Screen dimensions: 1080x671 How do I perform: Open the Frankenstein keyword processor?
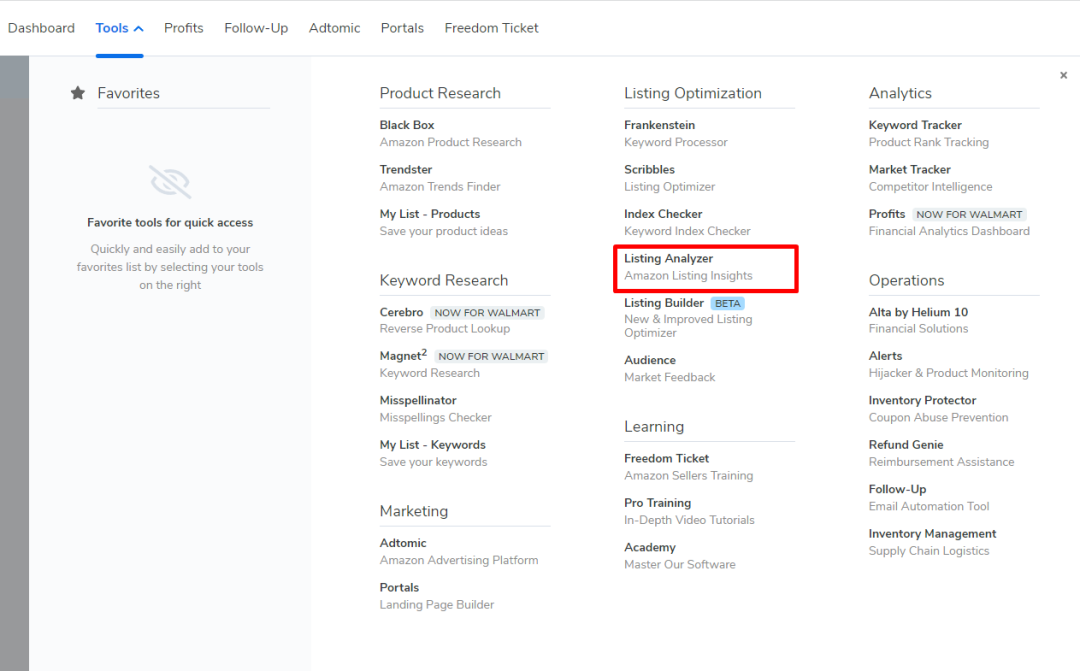pos(659,125)
